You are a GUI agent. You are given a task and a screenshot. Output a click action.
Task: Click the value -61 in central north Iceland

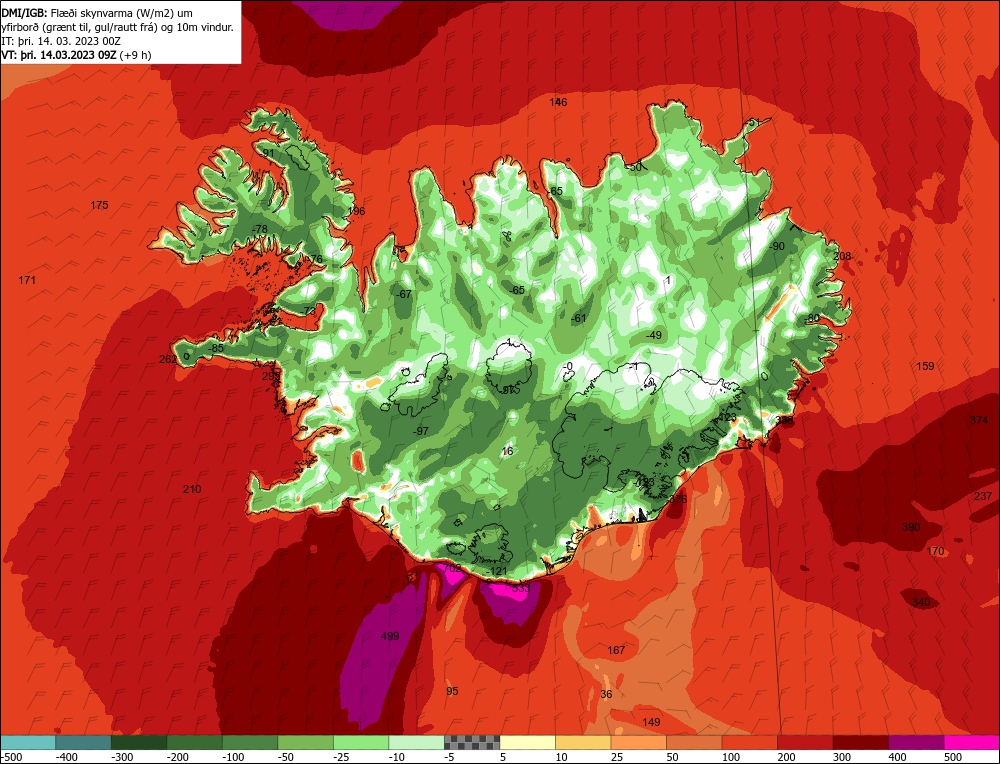[578, 318]
